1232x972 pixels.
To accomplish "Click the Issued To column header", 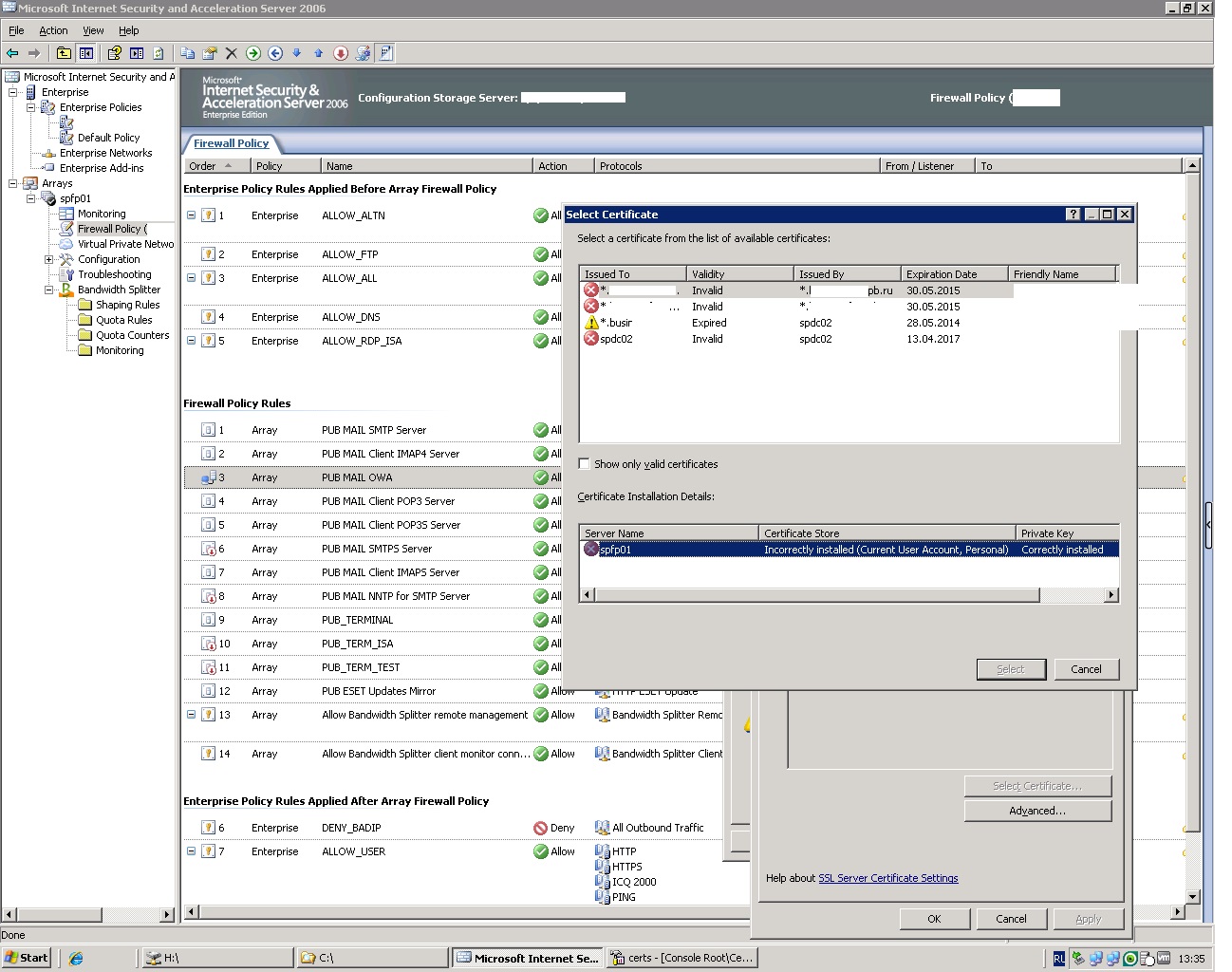I will tap(632, 274).
